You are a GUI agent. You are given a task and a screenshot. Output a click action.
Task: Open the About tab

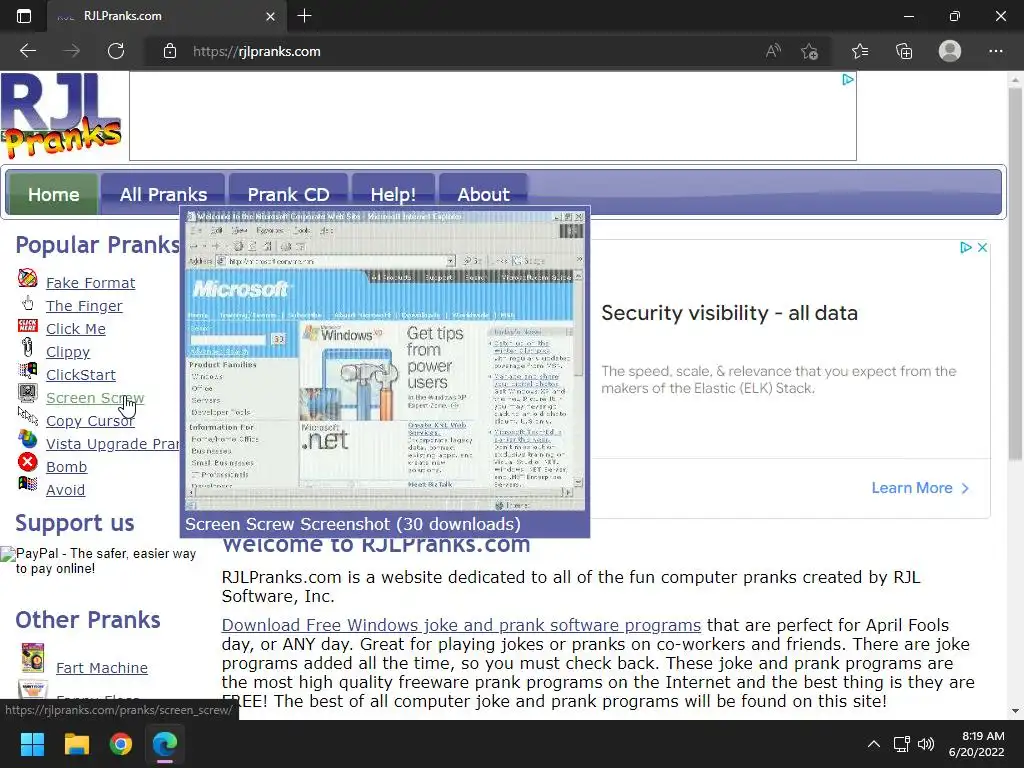(483, 194)
